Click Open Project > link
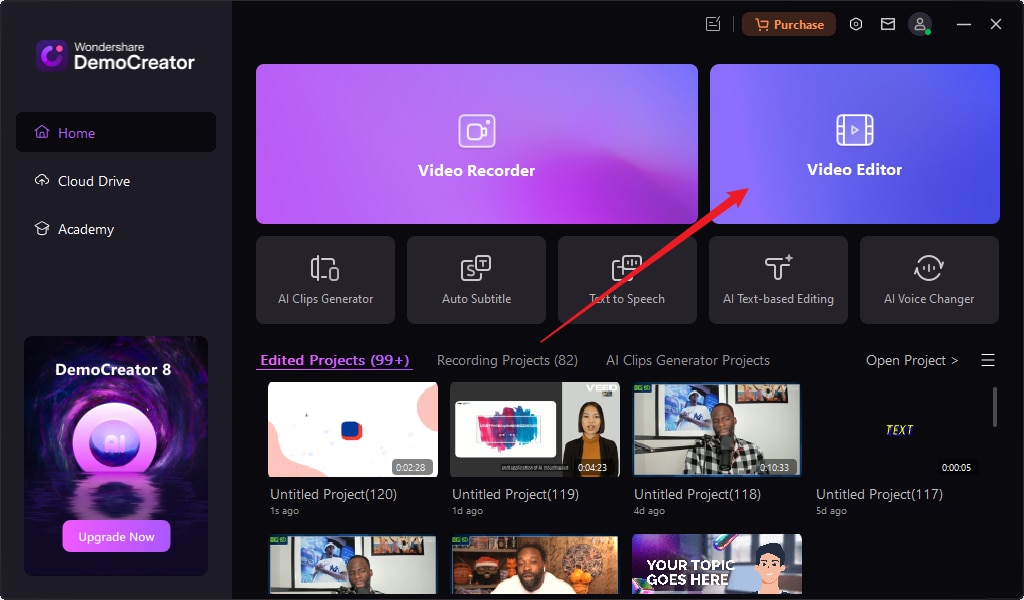Viewport: 1024px width, 600px height. pyautogui.click(x=912, y=360)
